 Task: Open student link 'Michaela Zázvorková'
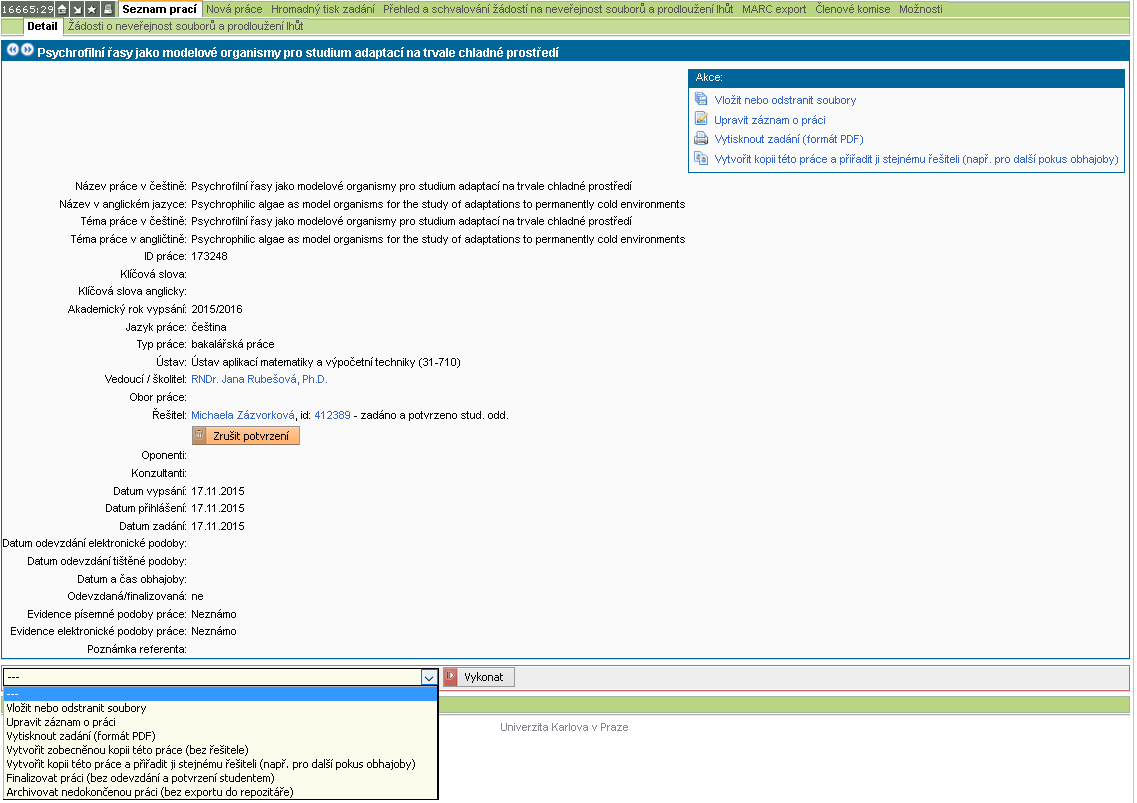click(243, 415)
